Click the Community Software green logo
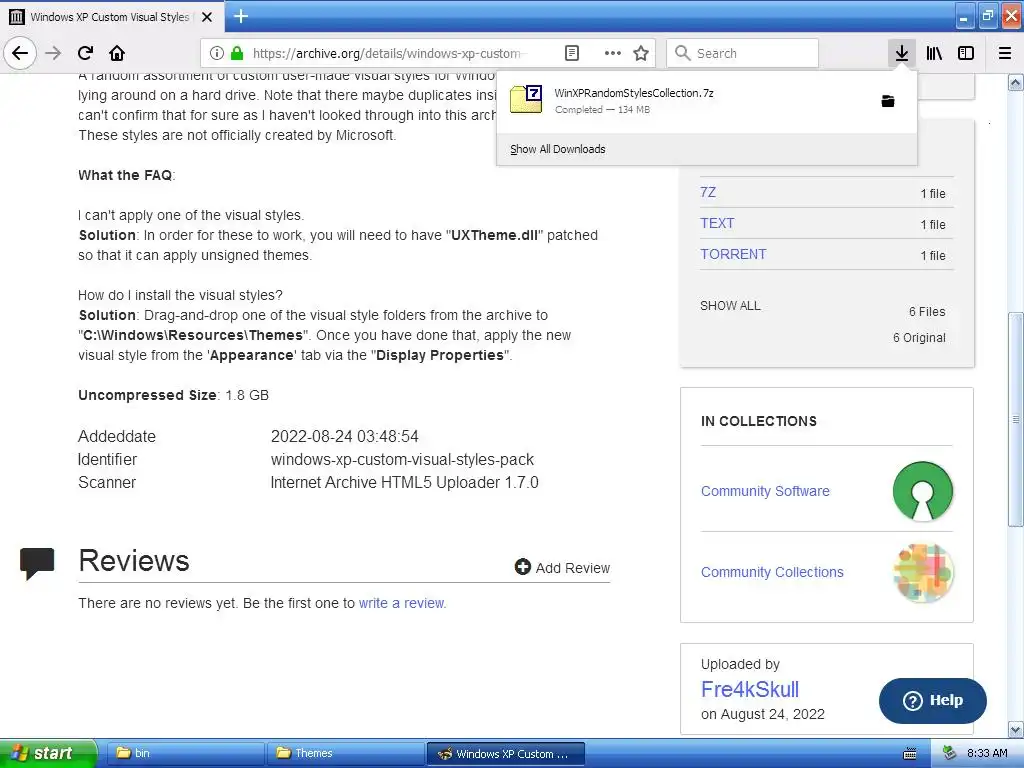The width and height of the screenshot is (1024, 768). pyautogui.click(x=923, y=491)
